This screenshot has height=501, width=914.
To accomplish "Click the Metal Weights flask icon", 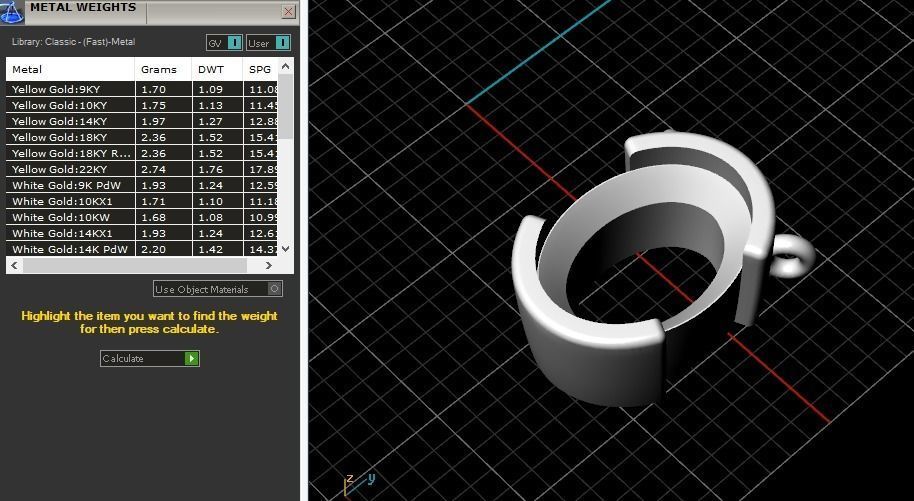I will point(12,12).
